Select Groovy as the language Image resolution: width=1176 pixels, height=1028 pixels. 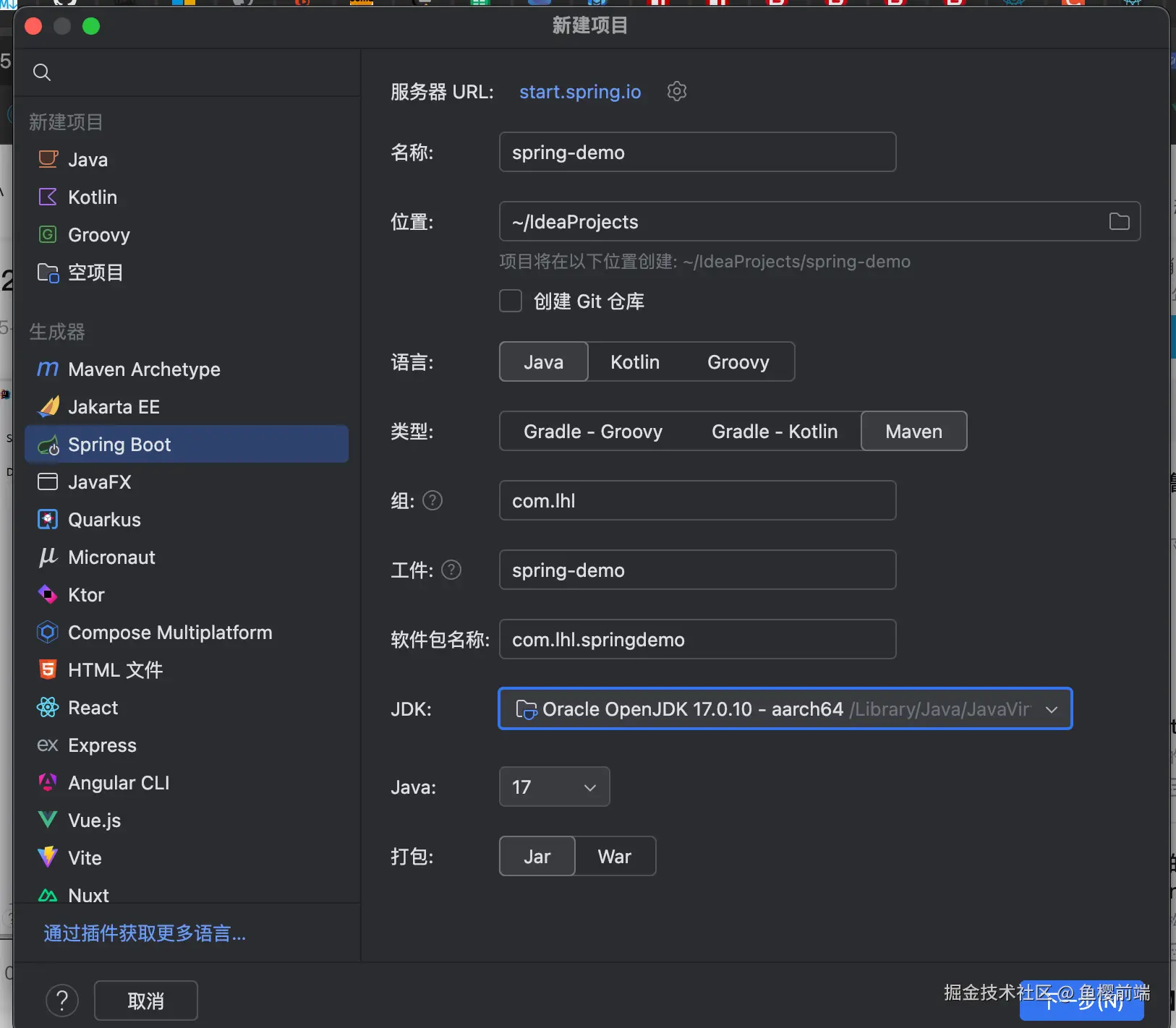pyautogui.click(x=738, y=361)
